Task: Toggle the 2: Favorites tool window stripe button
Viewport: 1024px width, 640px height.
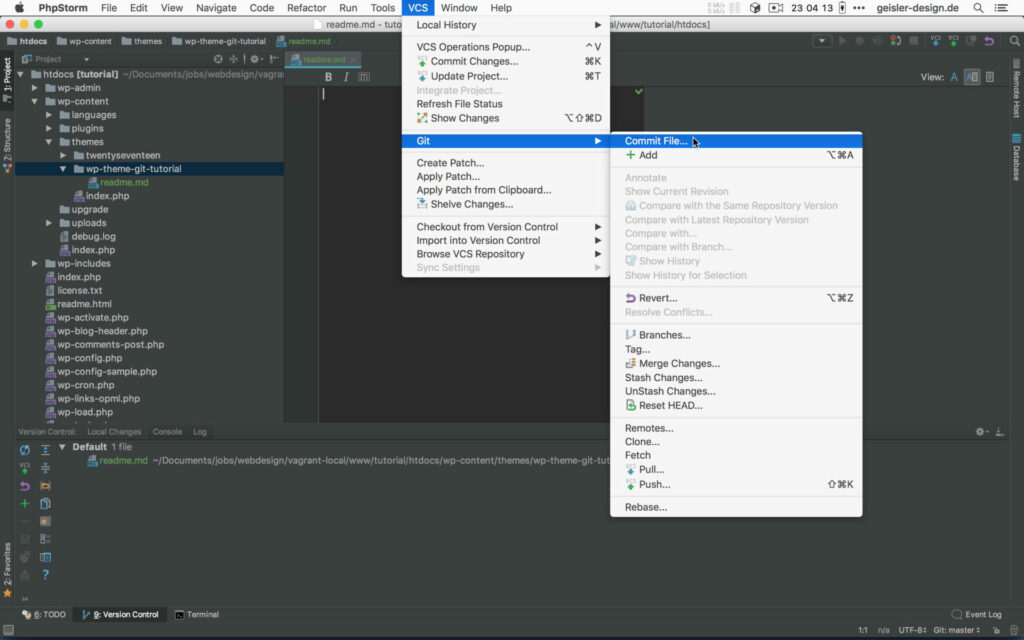Action: [x=7, y=569]
